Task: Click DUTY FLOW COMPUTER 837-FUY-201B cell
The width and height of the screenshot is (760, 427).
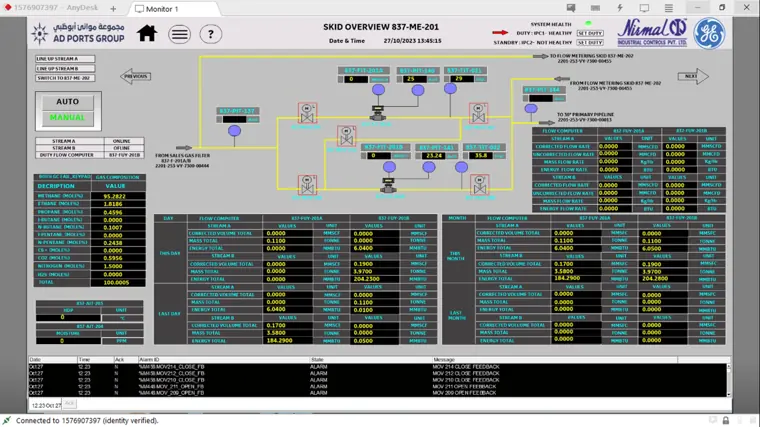Action: click(x=124, y=155)
